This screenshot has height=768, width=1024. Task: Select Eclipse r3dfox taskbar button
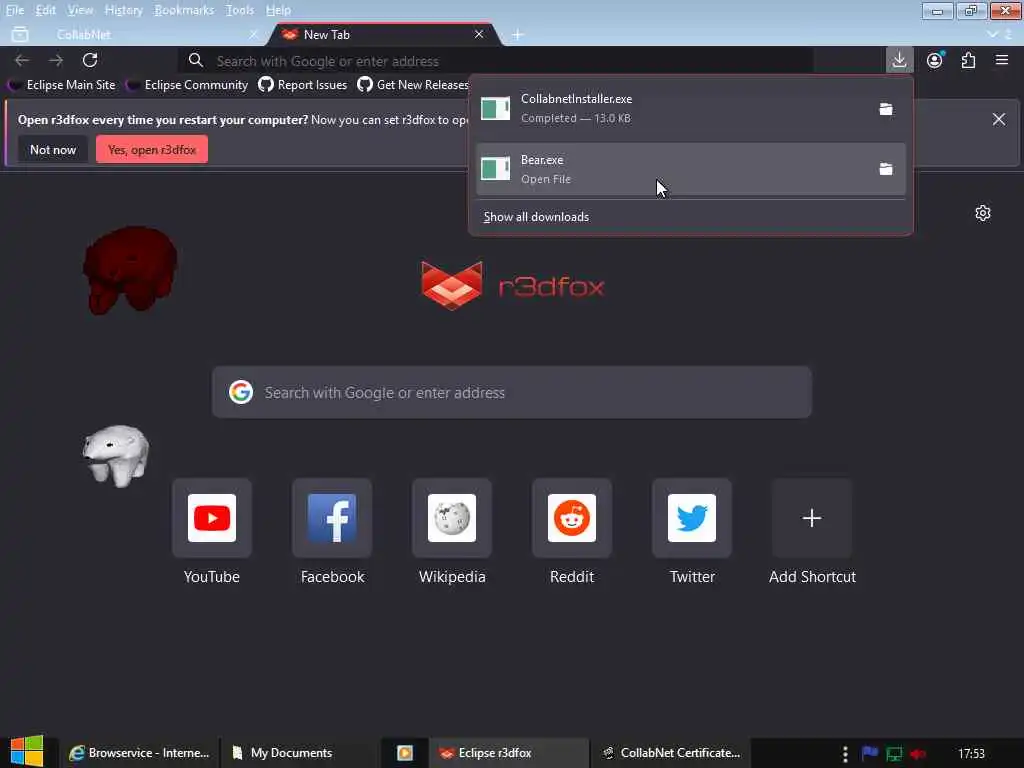coord(509,753)
